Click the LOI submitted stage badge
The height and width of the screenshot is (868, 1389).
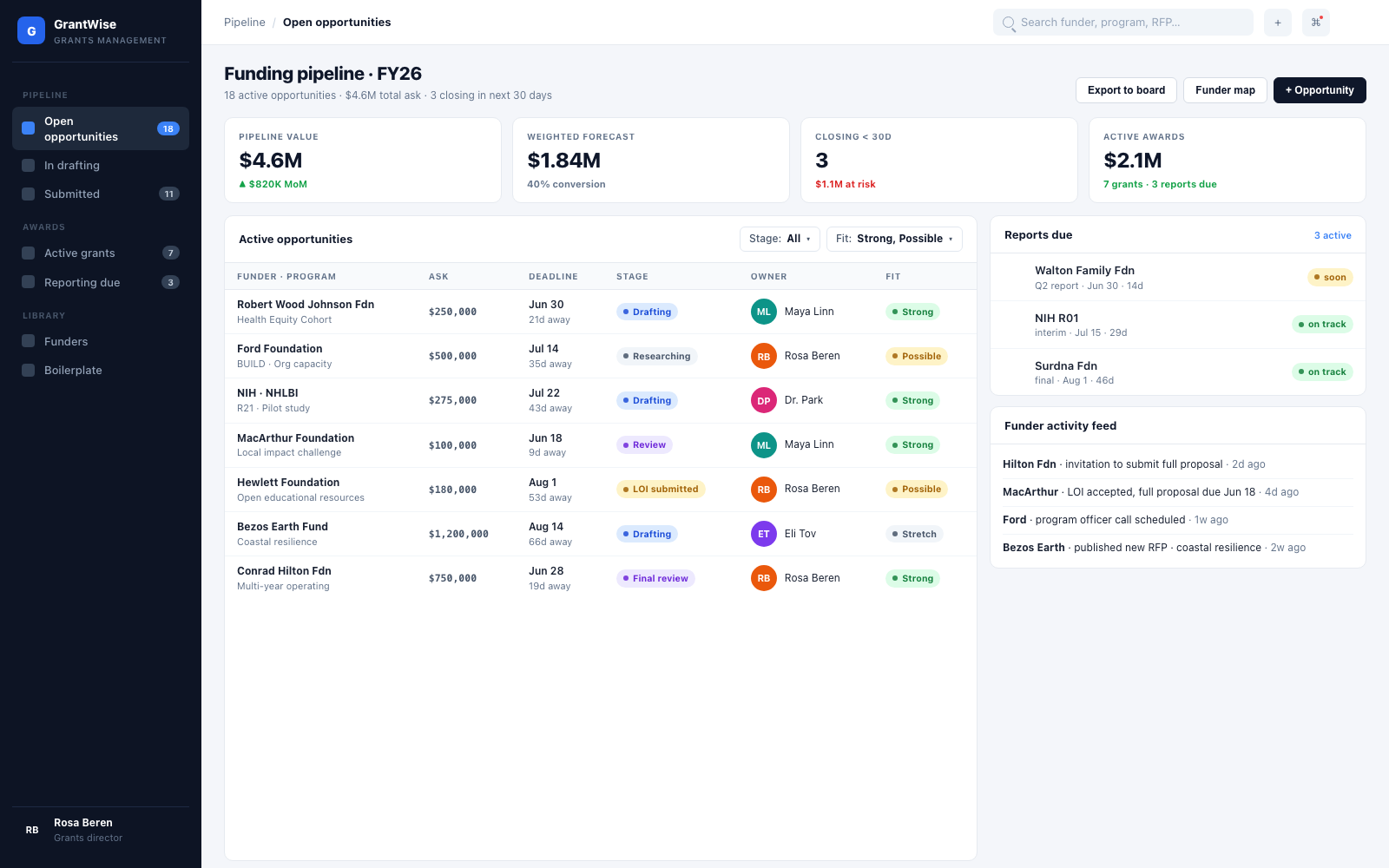[x=661, y=490]
